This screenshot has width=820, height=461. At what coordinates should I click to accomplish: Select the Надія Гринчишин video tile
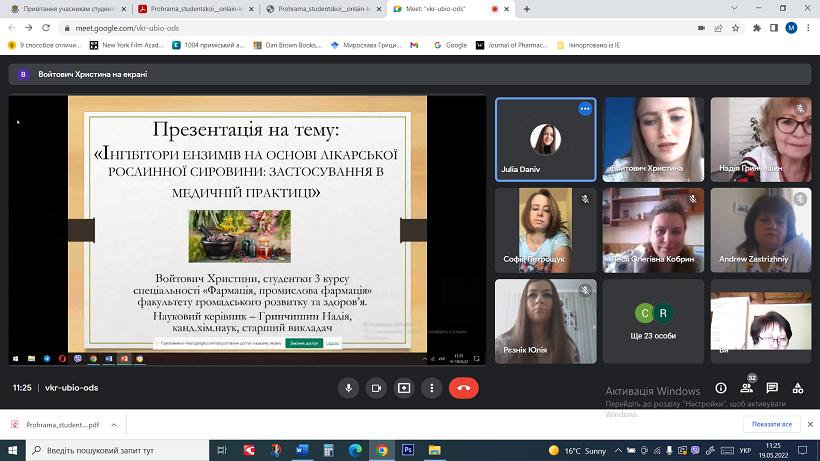point(761,140)
